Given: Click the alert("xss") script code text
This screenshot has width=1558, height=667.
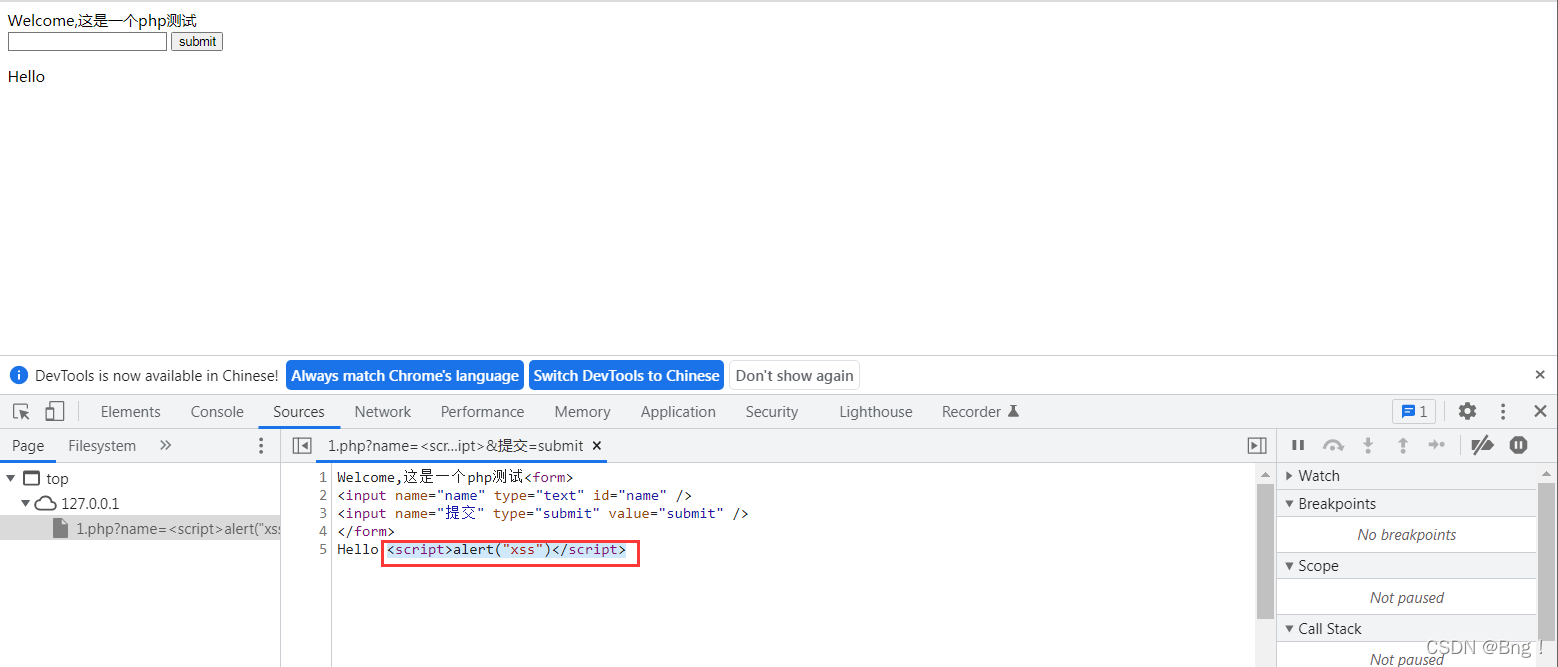Looking at the screenshot, I should [502, 549].
